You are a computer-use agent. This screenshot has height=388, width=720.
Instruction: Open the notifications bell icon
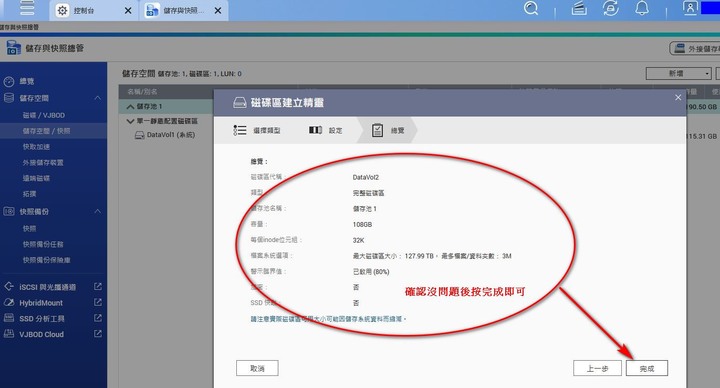tap(642, 8)
